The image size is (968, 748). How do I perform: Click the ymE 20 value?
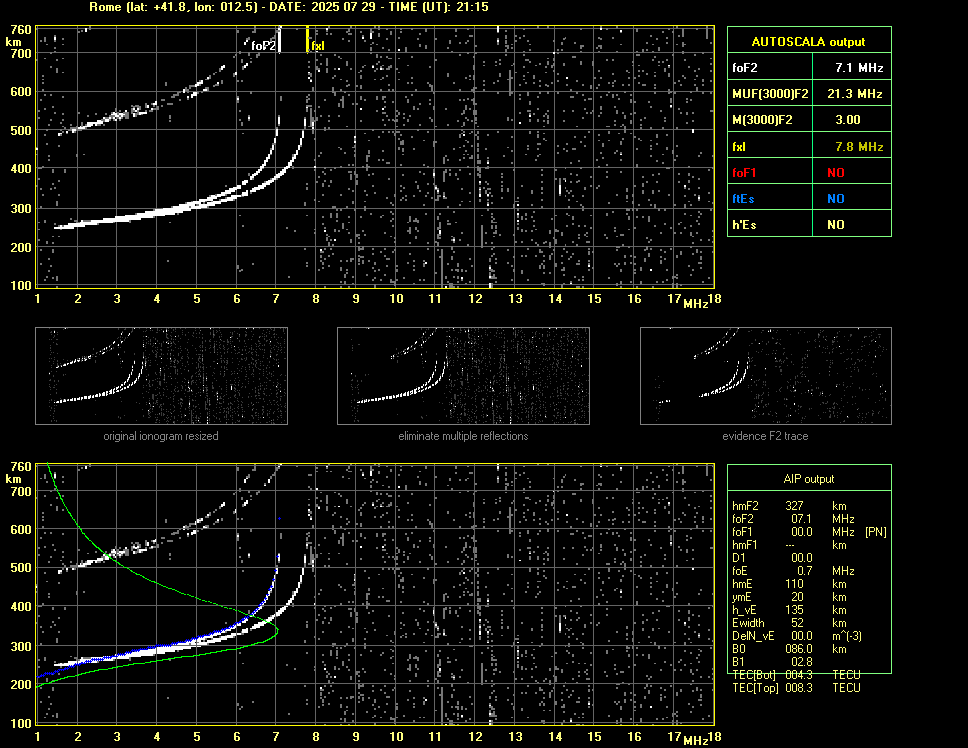pyautogui.click(x=797, y=597)
